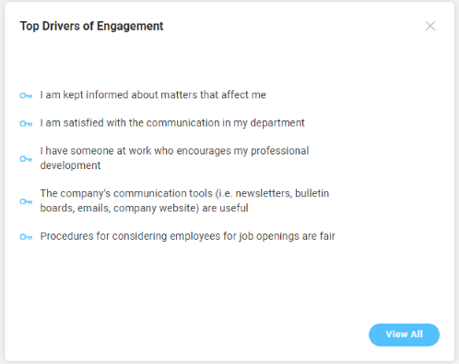Open 'I am kept informed about matters' driver
The width and height of the screenshot is (459, 364).
click(x=153, y=95)
